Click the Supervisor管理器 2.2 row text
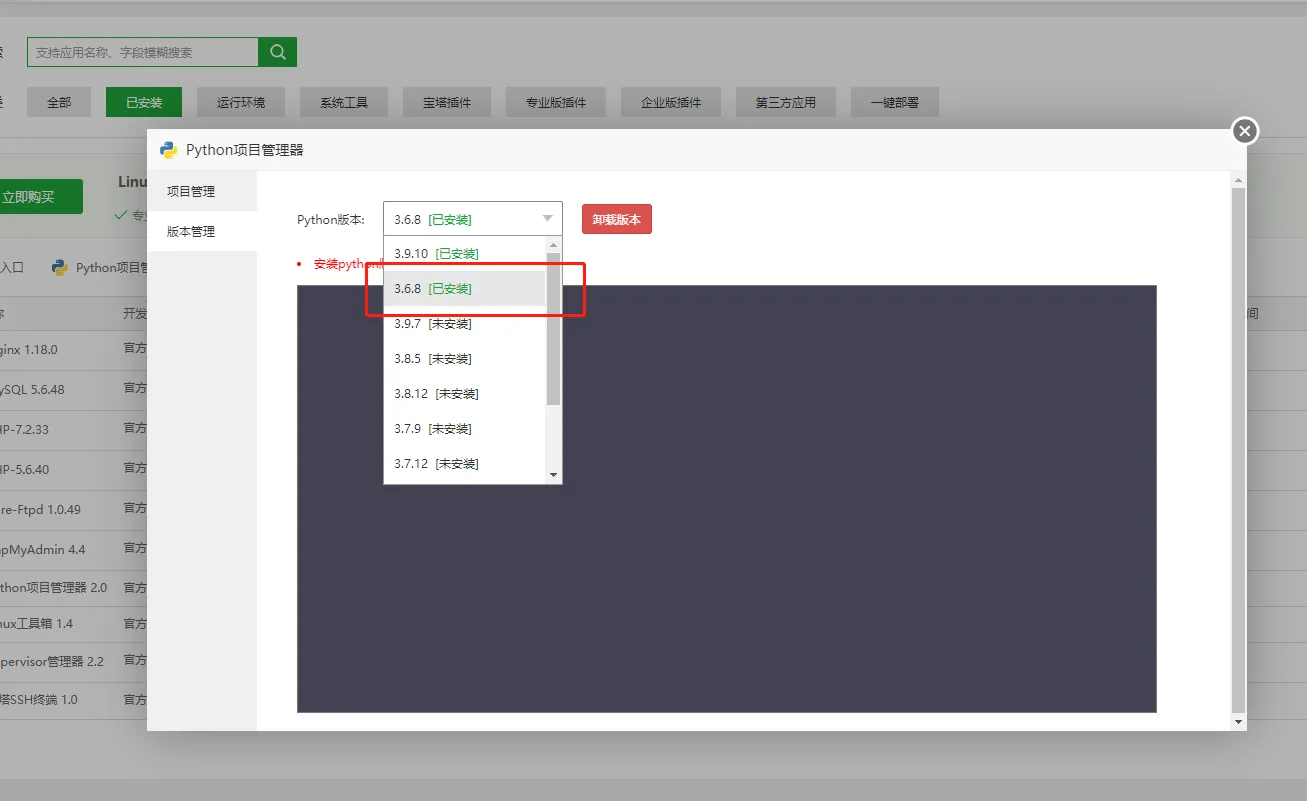Screen dimensions: 1307x801 pos(52,661)
